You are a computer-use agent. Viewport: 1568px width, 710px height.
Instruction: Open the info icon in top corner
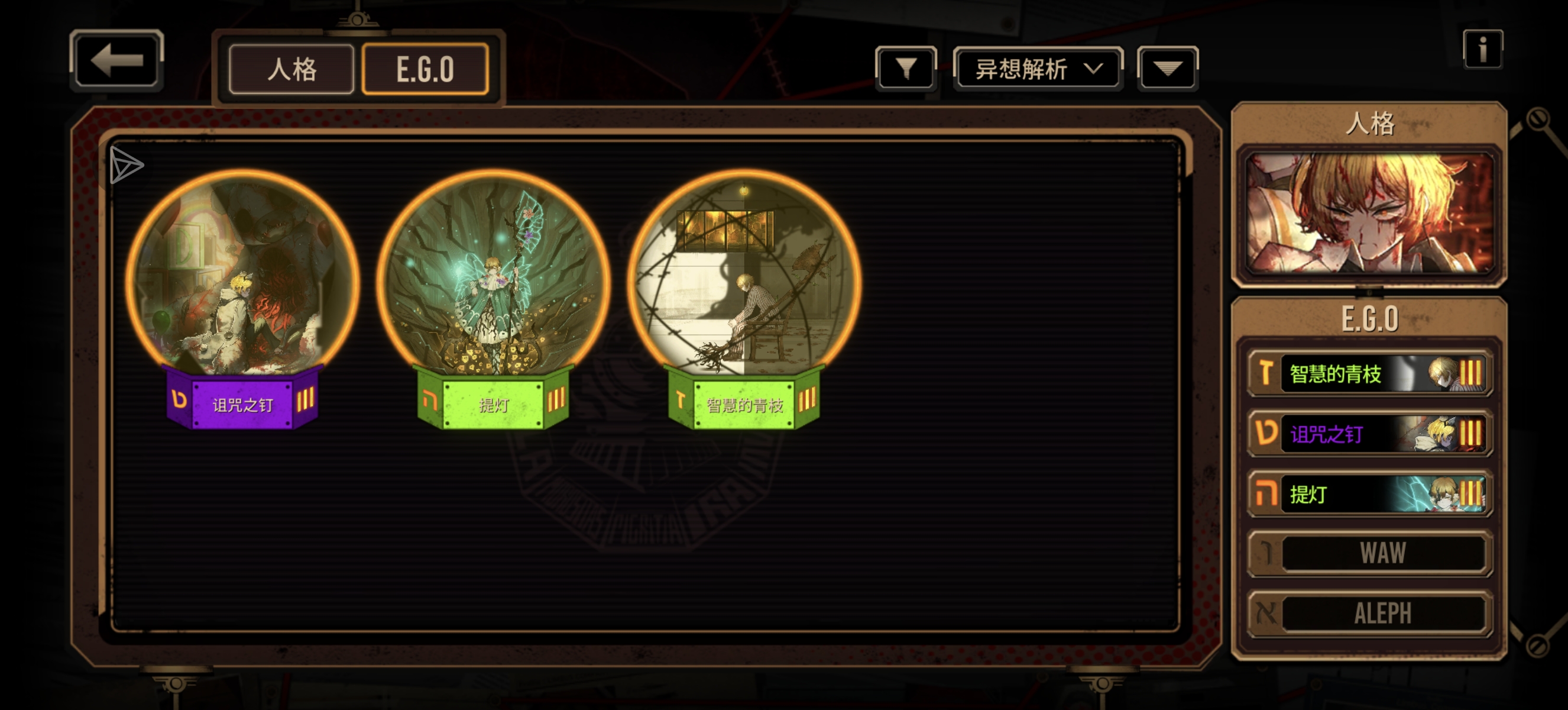(1483, 49)
